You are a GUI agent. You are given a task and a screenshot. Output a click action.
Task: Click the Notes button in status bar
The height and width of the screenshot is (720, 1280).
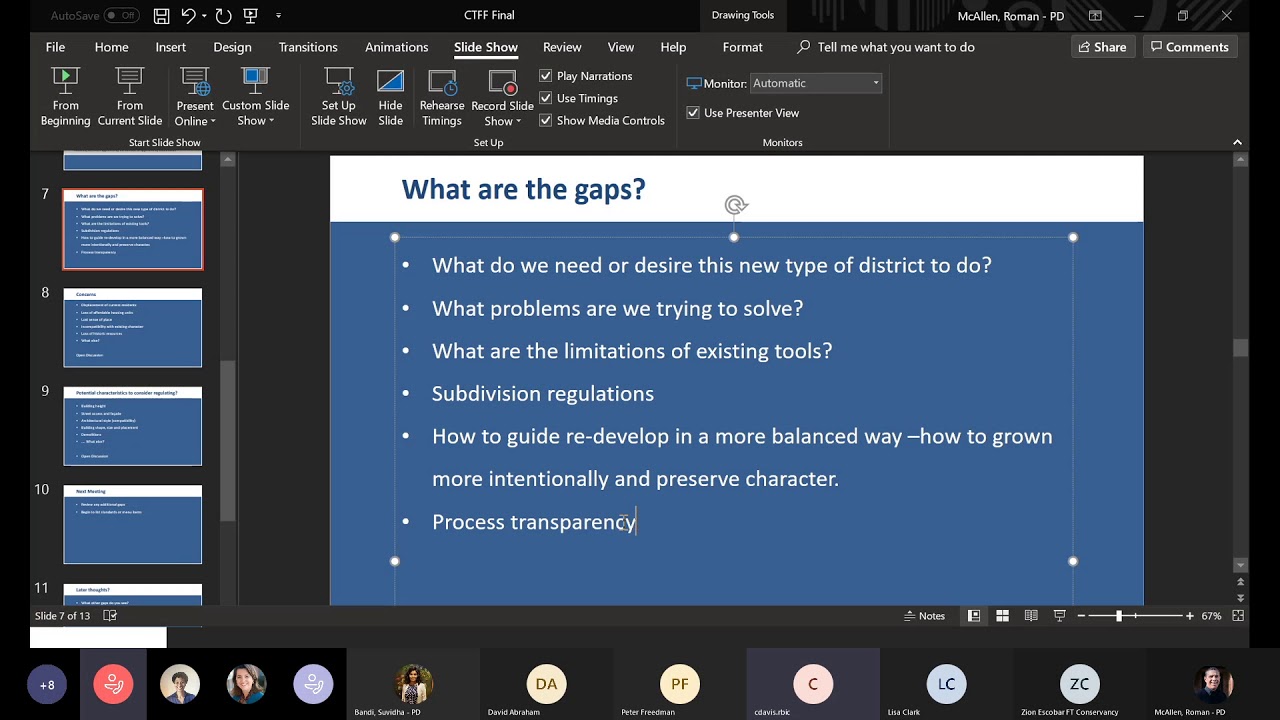tap(924, 616)
